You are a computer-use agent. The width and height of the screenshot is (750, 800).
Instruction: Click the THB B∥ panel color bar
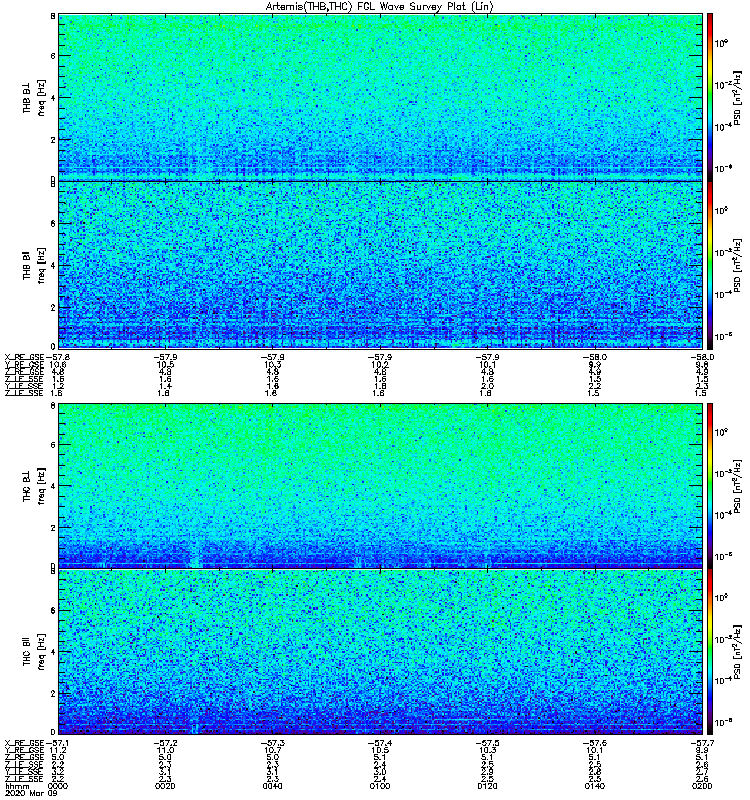pos(710,265)
